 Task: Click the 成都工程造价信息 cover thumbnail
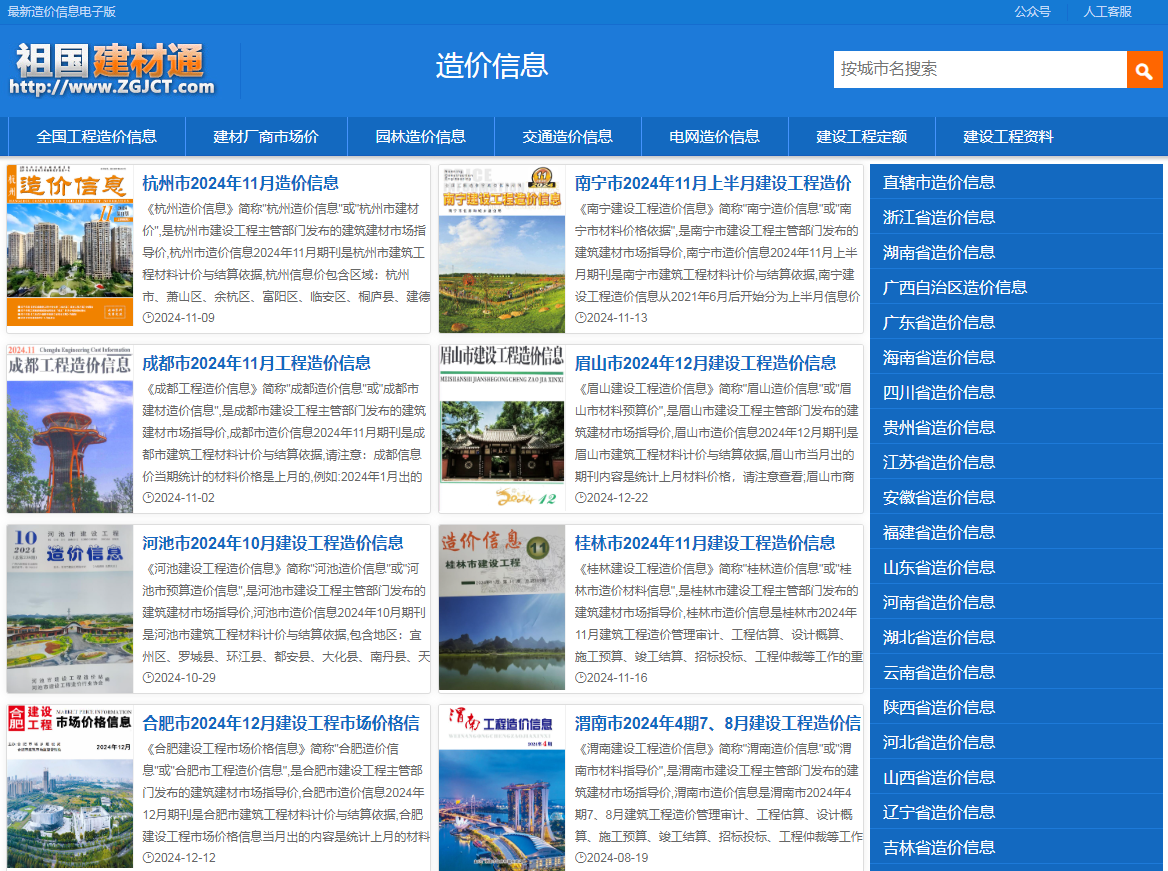(70, 428)
